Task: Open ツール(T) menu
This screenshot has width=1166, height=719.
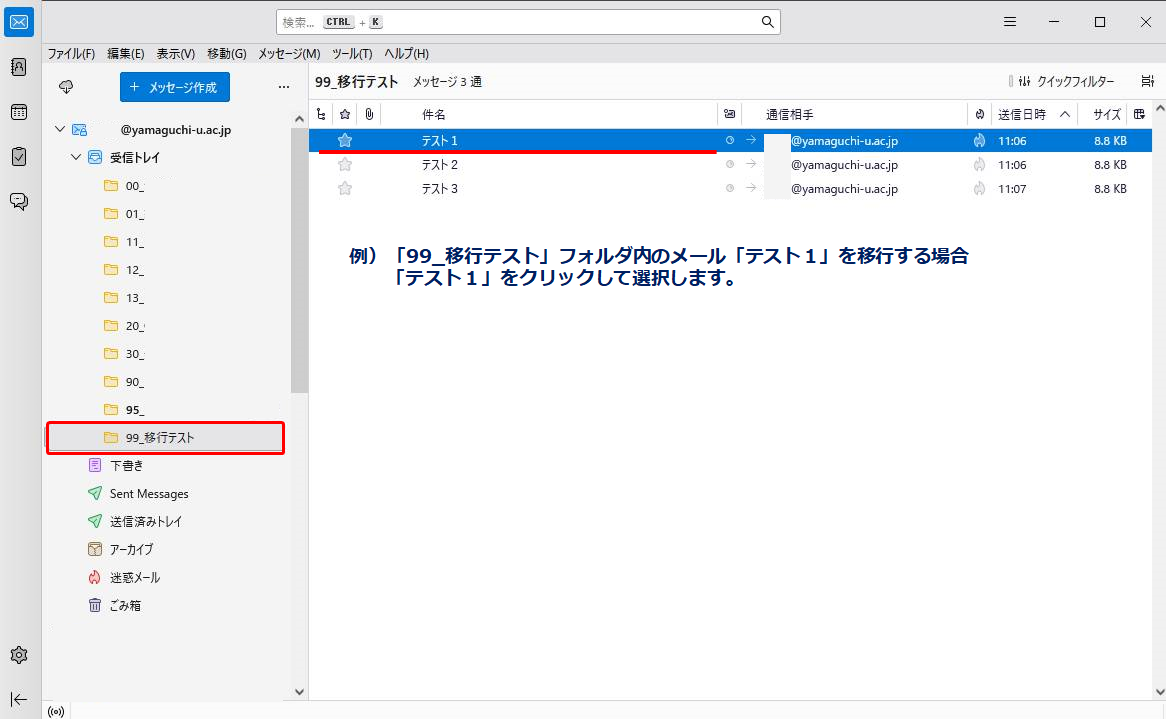Action: pos(352,54)
